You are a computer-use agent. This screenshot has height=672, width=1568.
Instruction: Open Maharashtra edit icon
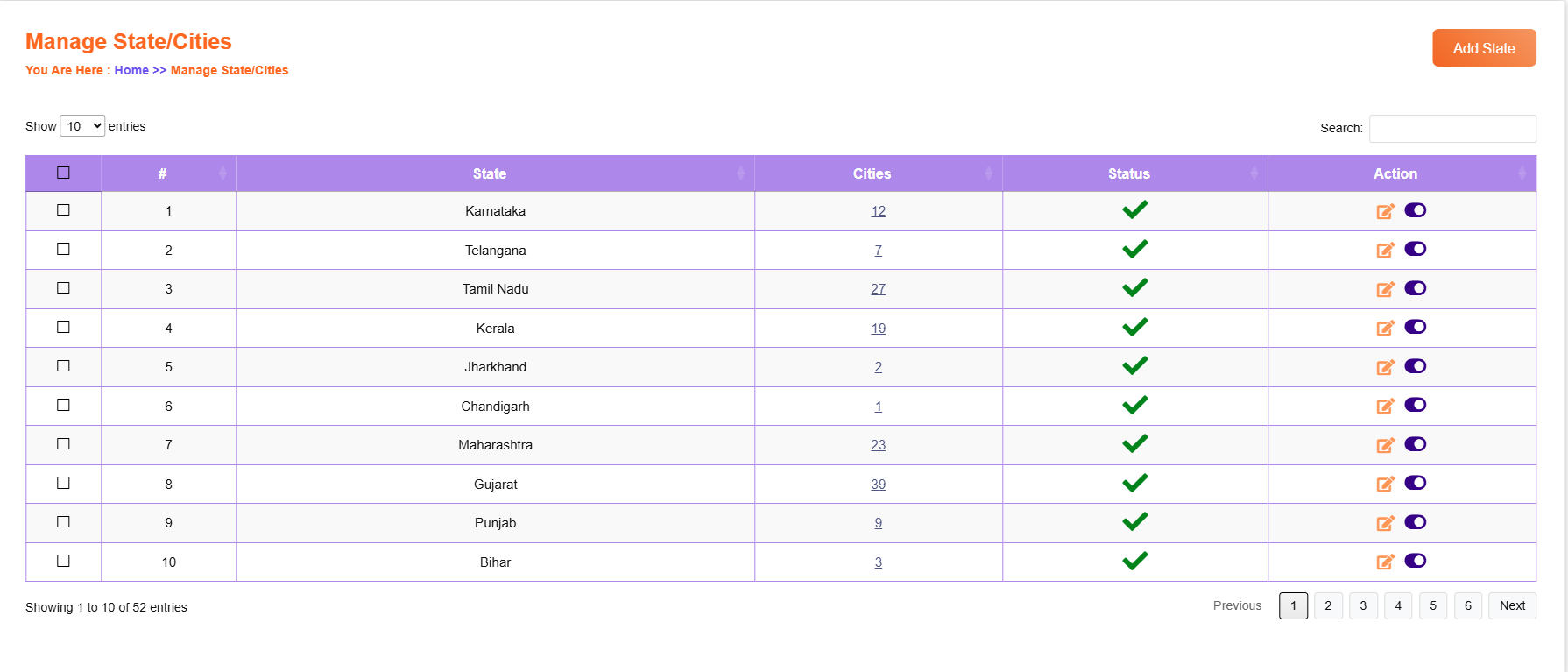[1385, 445]
